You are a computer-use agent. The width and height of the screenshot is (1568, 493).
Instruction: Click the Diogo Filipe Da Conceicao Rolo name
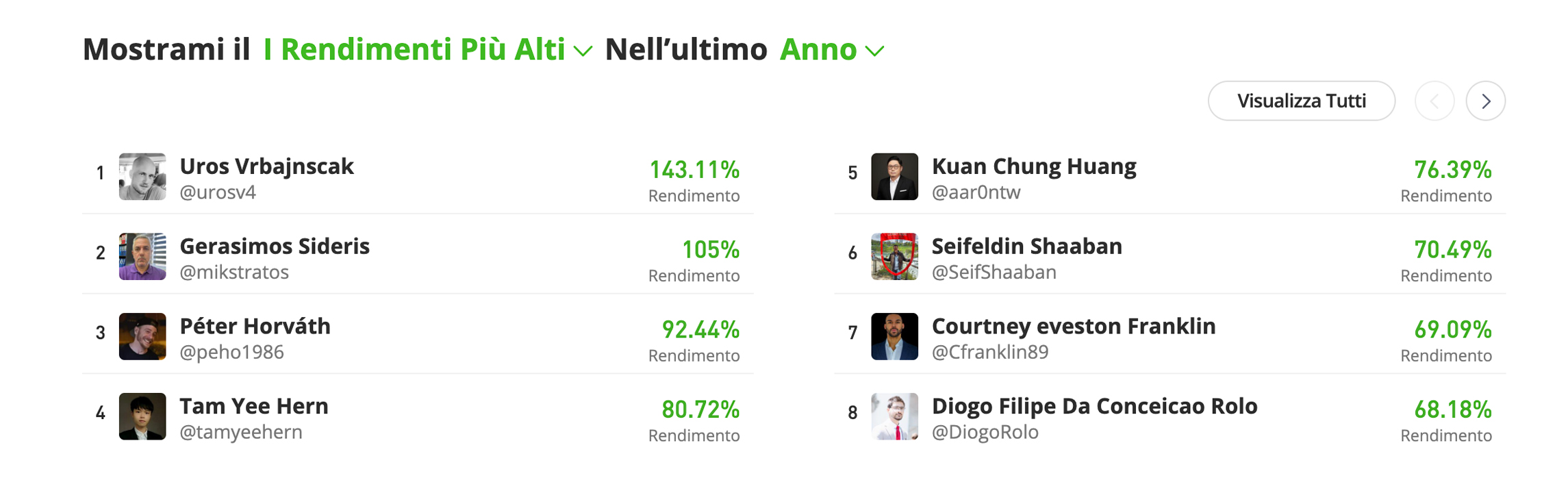point(1094,406)
